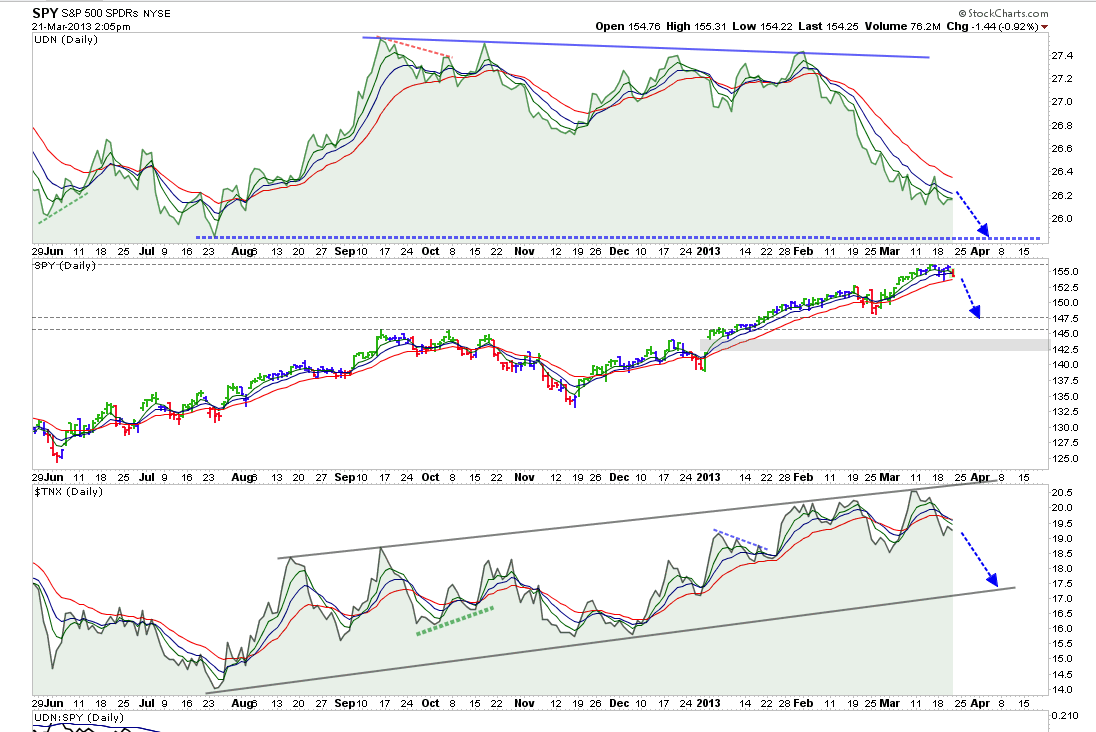Viewport: 1096px width, 732px height.
Task: Click the 147.5 price axis label
Action: point(1065,318)
